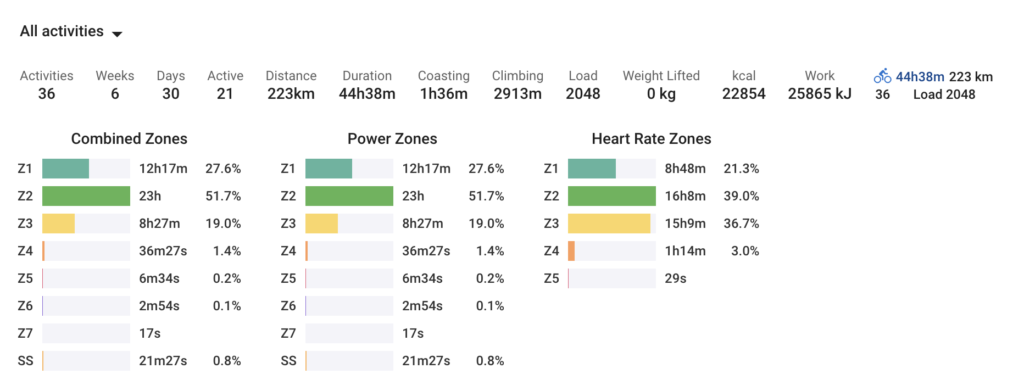Image resolution: width=1024 pixels, height=391 pixels.
Task: Click the dropdown arrow next to All activities
Action: coord(117,34)
